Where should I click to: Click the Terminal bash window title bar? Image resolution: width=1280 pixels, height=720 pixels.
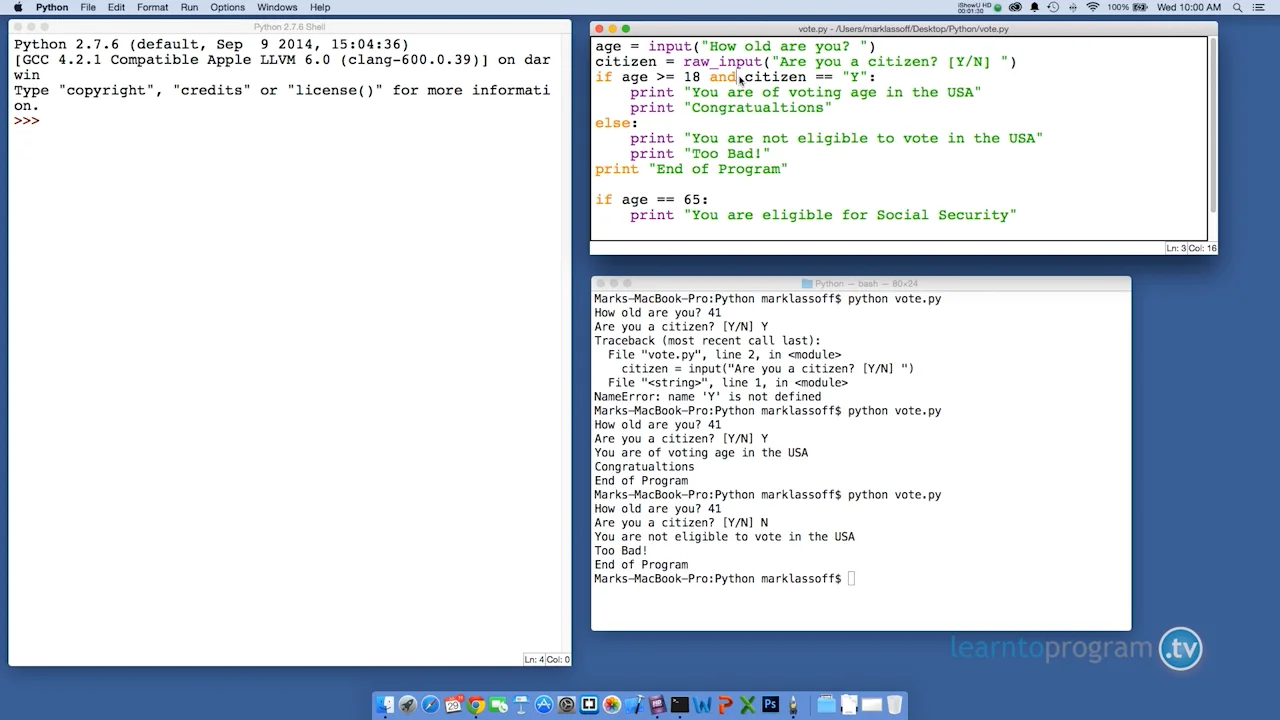click(x=861, y=283)
